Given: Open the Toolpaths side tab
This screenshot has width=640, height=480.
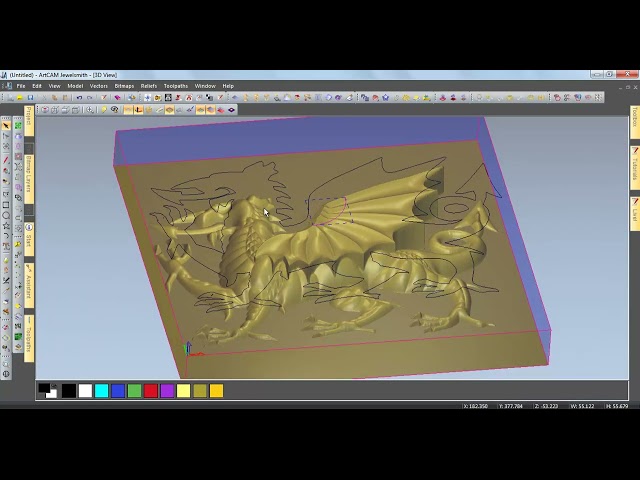Looking at the screenshot, I should click(x=29, y=338).
